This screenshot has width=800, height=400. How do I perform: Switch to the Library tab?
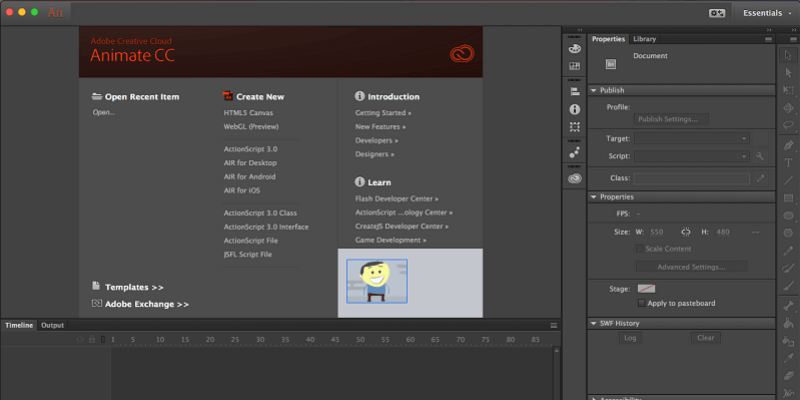644,39
